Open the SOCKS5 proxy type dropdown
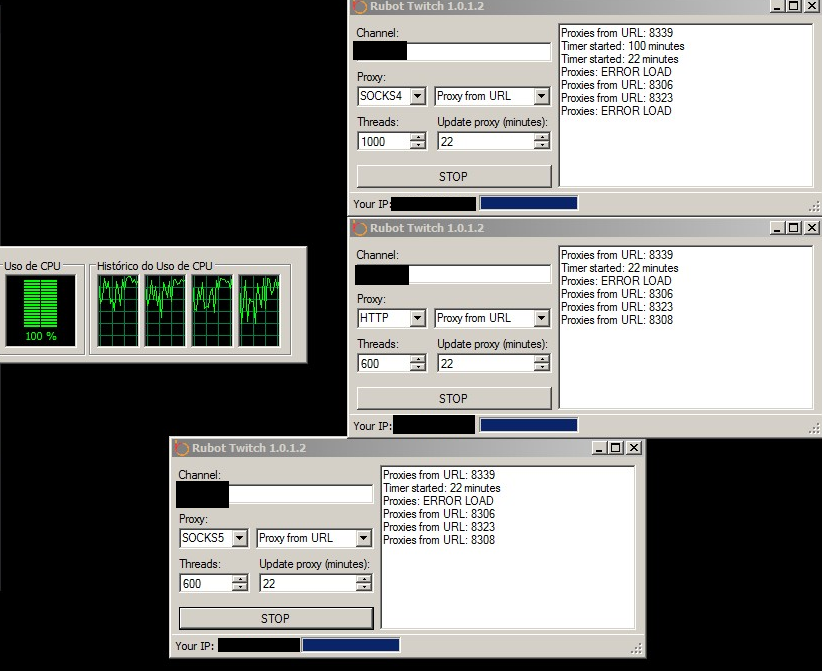The height and width of the screenshot is (671, 822). coord(239,539)
